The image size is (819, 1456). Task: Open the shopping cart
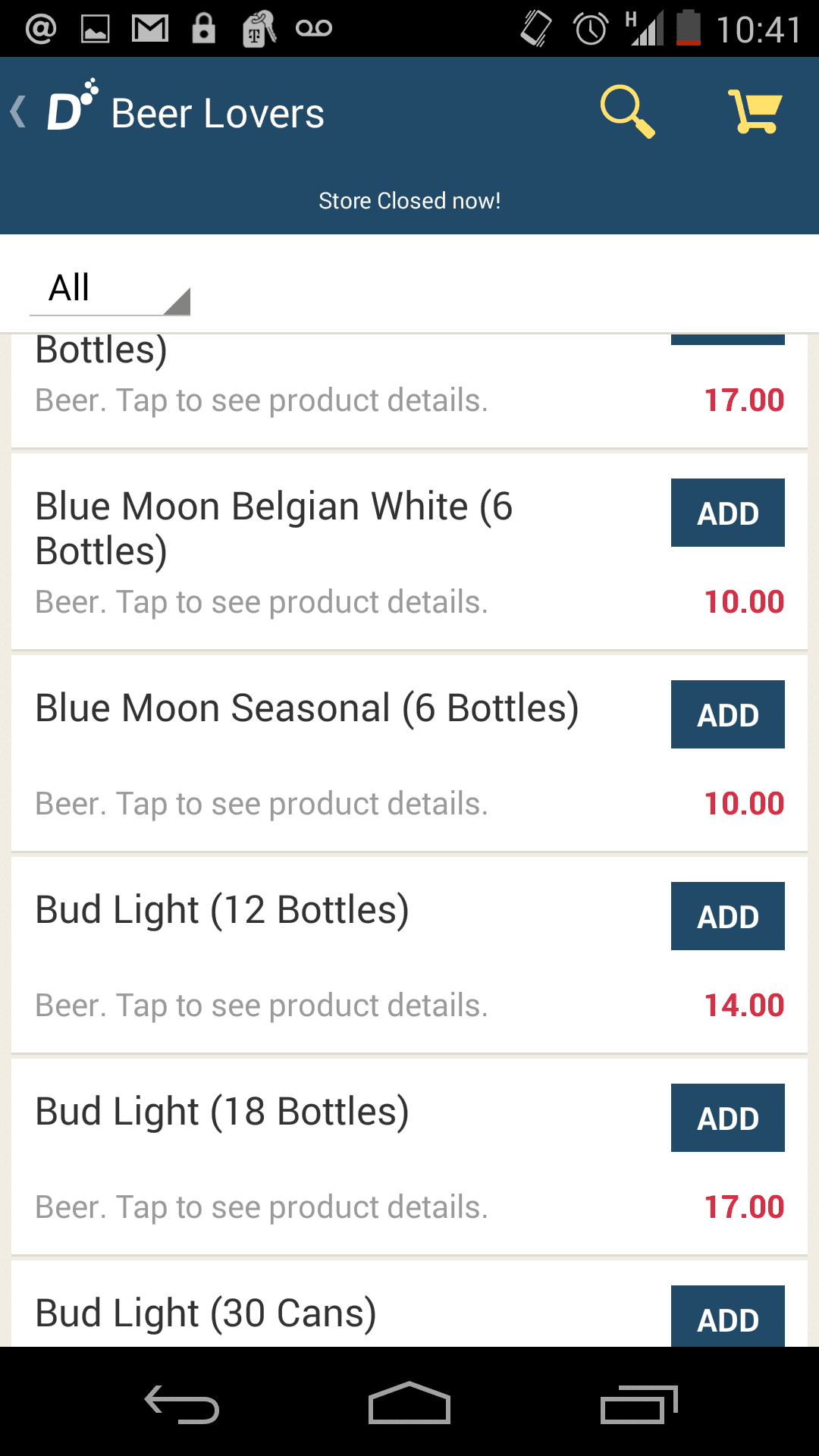tap(755, 112)
